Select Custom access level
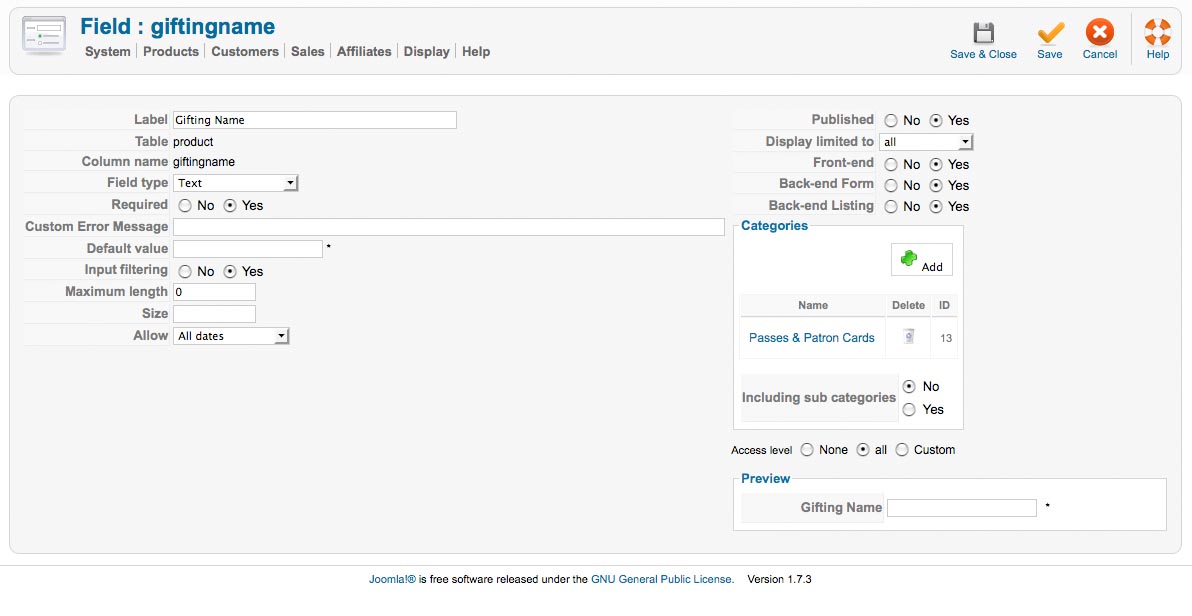1192x616 pixels. 902,450
